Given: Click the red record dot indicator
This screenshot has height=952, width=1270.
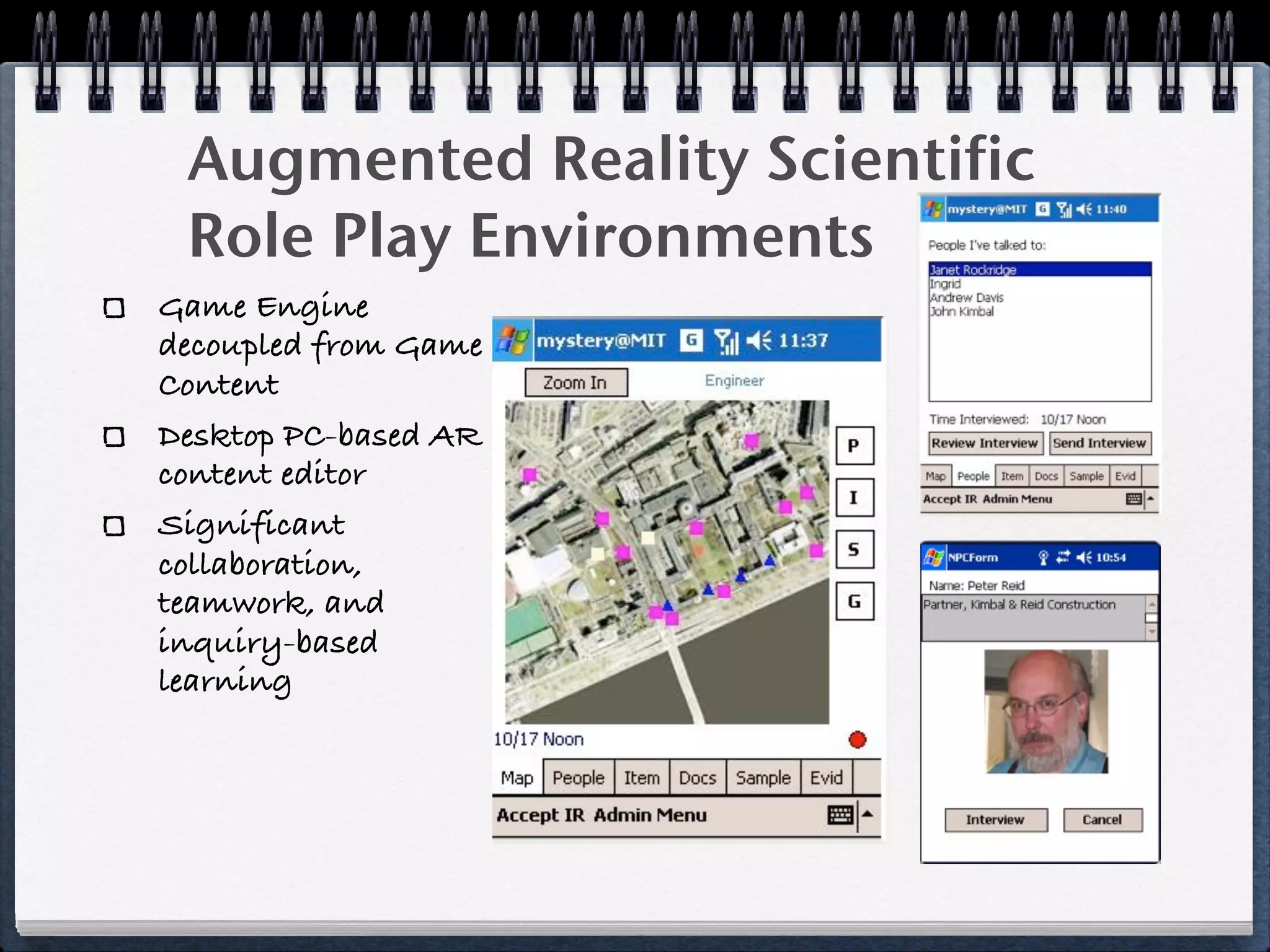Looking at the screenshot, I should (x=857, y=739).
